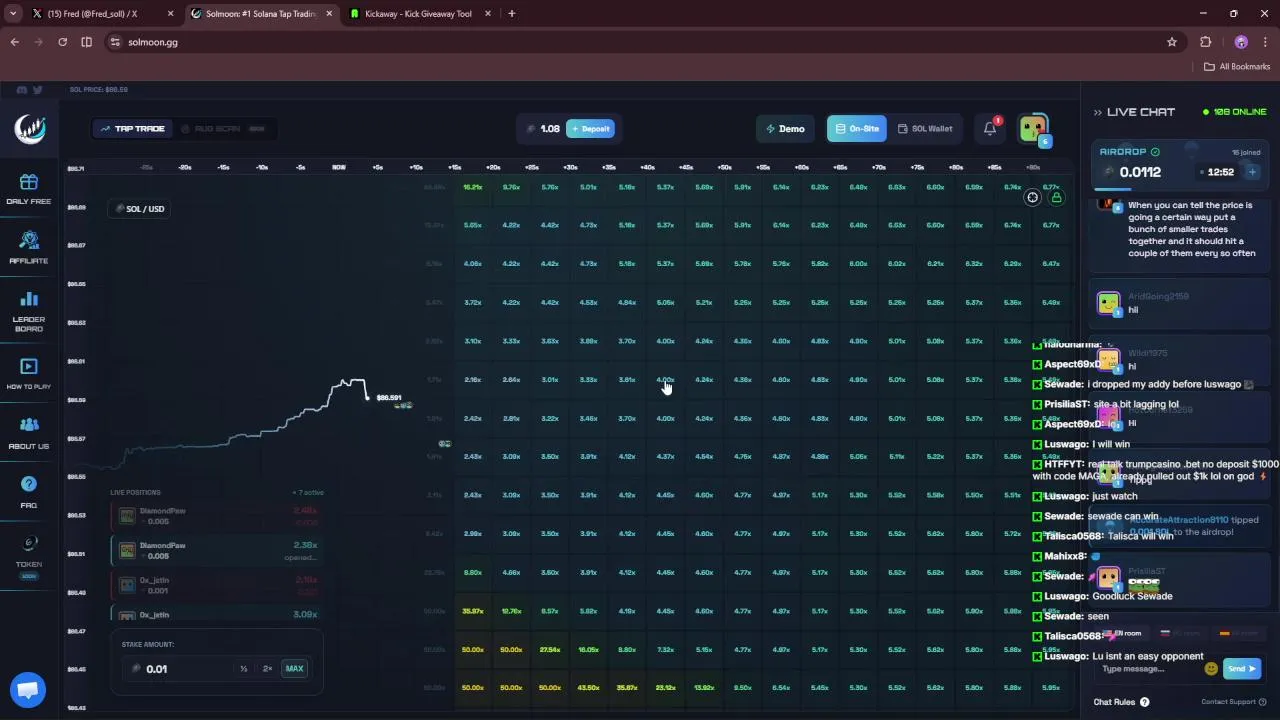Image resolution: width=1280 pixels, height=720 pixels.
Task: Open the Discord icon in top strip
Action: click(21, 90)
